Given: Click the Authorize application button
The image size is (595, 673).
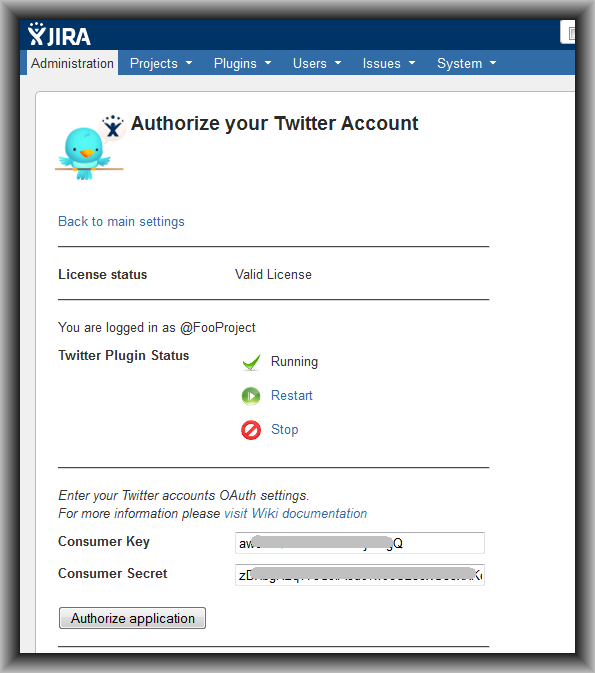Looking at the screenshot, I should coord(132,618).
